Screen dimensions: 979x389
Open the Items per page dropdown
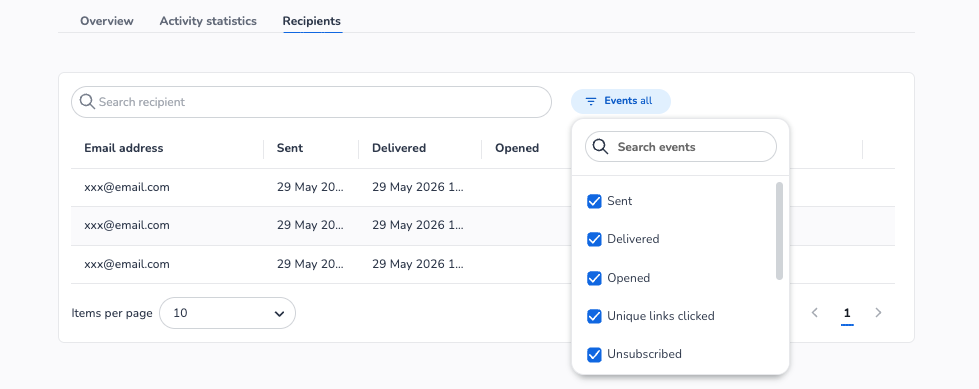point(227,313)
